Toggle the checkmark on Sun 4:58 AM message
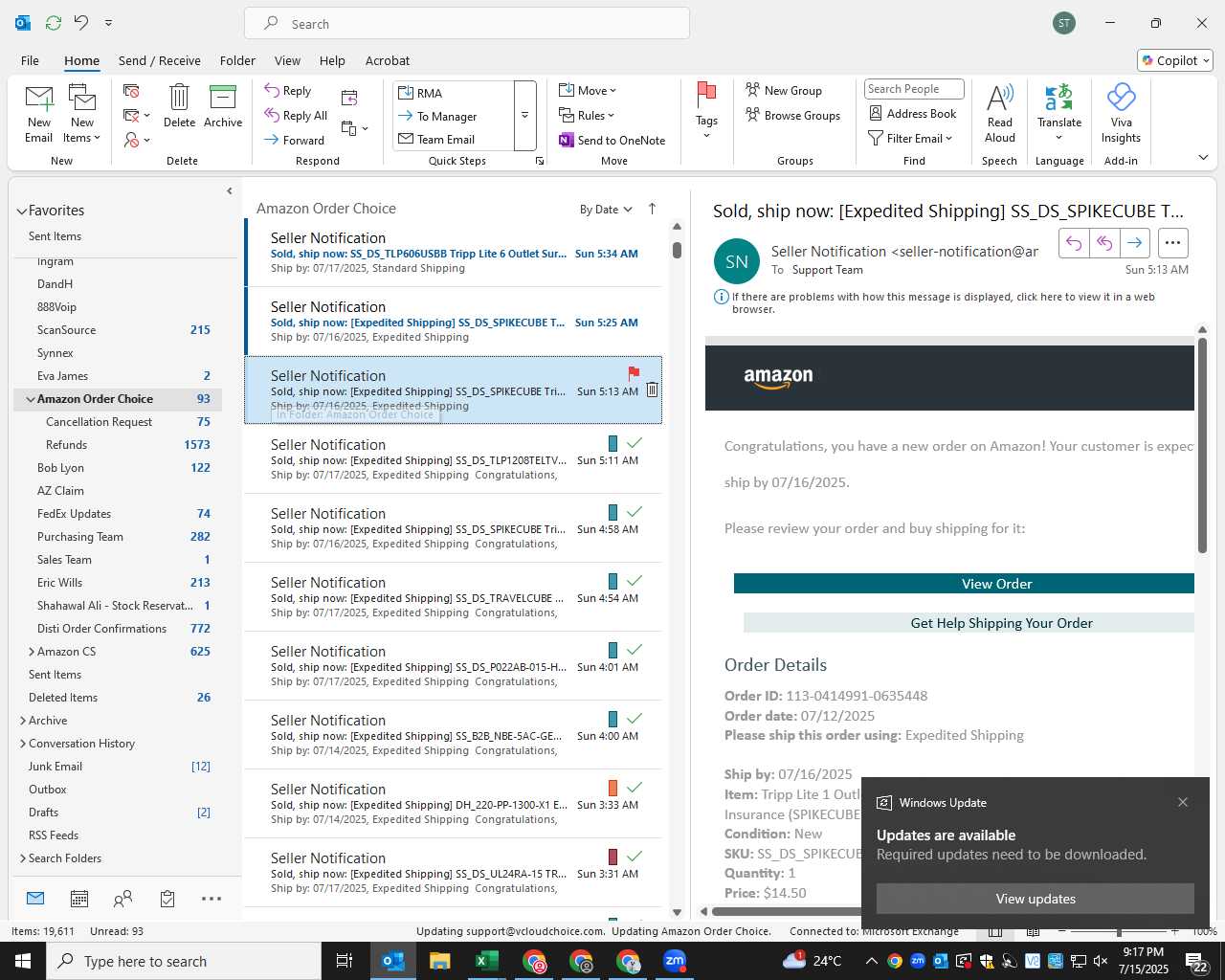The height and width of the screenshot is (980, 1225). [635, 512]
